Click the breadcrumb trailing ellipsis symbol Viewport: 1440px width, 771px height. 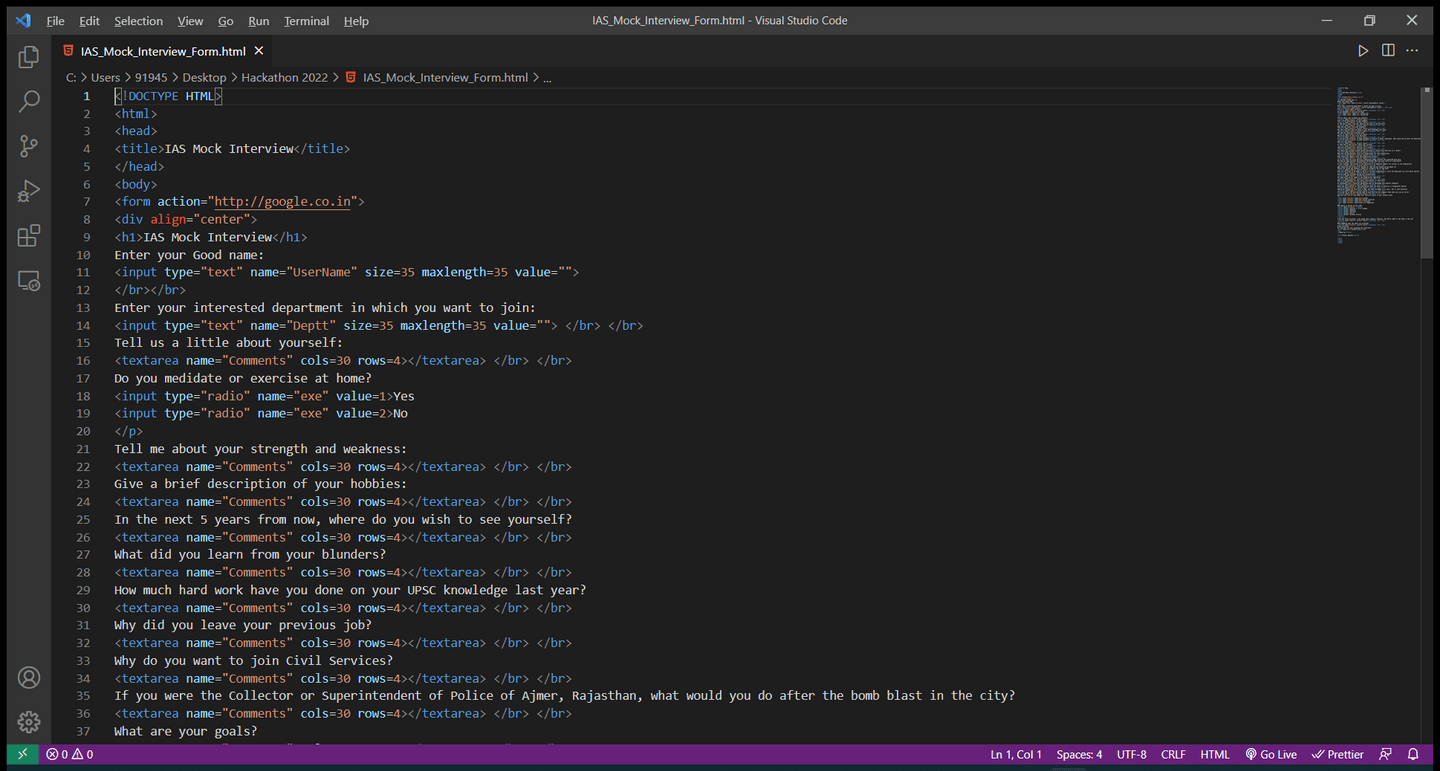coord(547,77)
